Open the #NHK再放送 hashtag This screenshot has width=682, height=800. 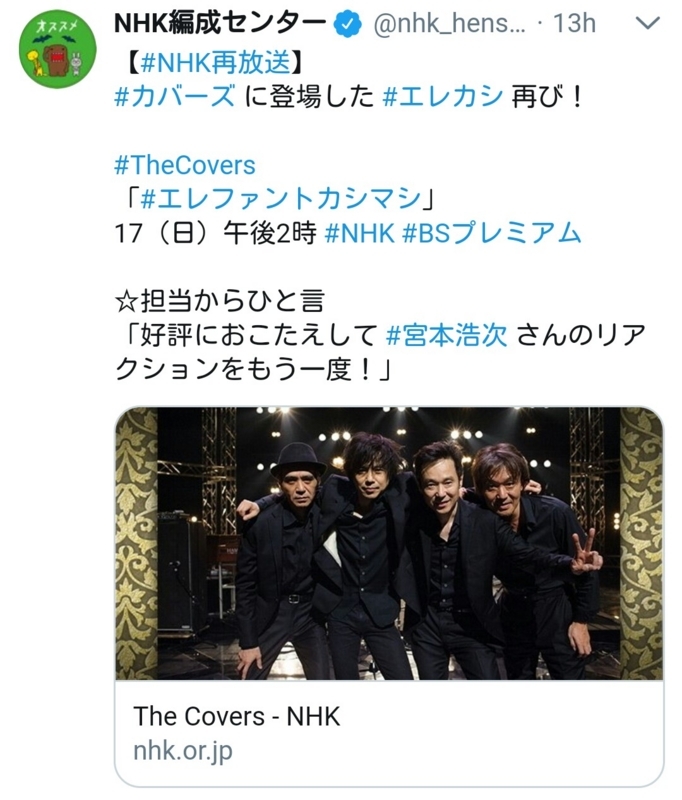coord(217,62)
